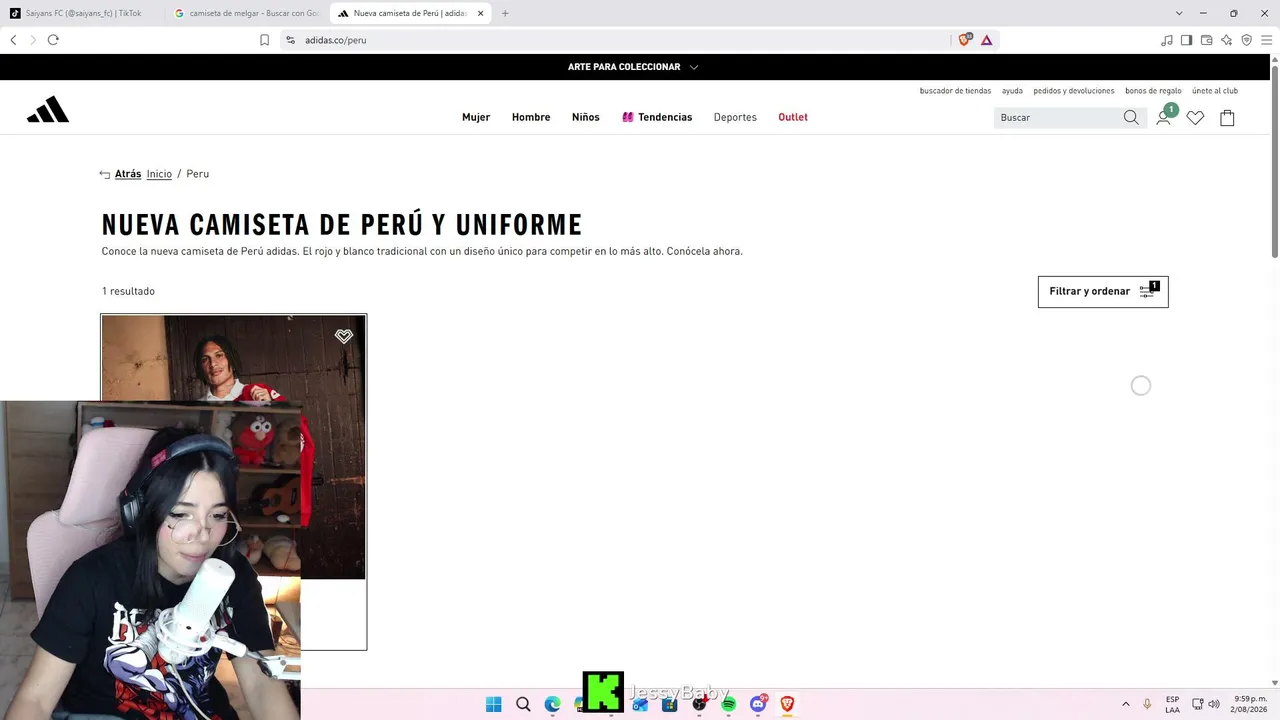Select the Nueva camiseta de Perú adidas tab

(x=410, y=13)
